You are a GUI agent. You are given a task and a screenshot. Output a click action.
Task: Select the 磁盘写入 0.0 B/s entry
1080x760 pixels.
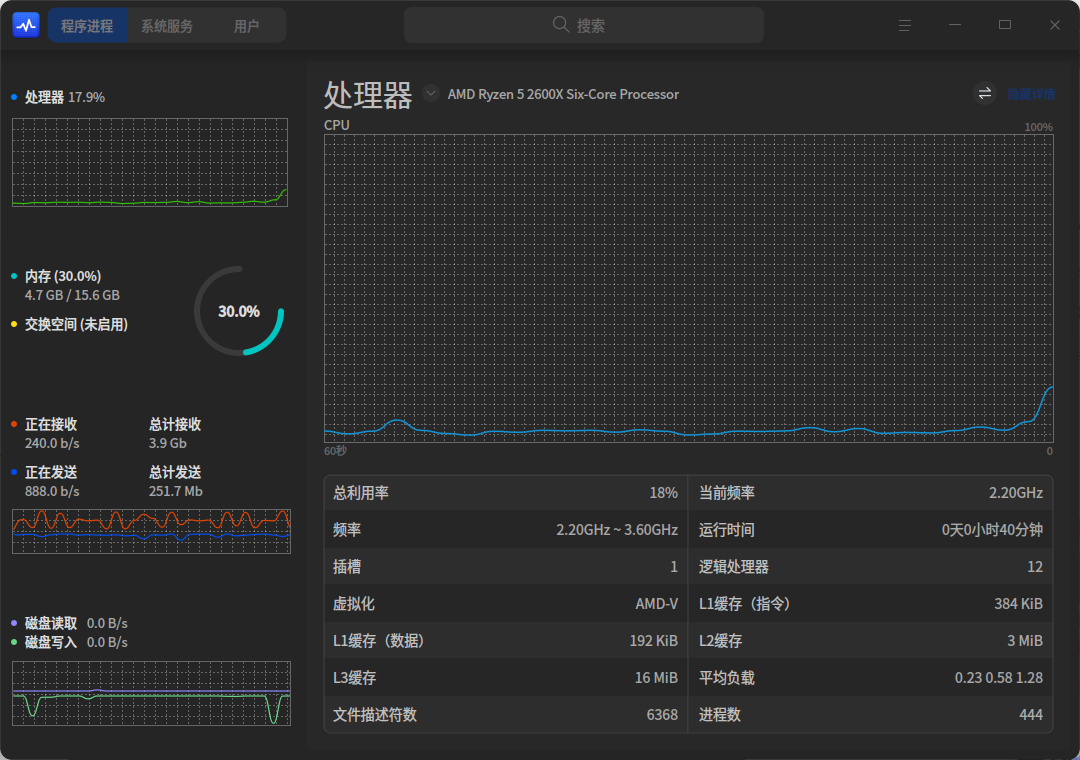point(70,642)
